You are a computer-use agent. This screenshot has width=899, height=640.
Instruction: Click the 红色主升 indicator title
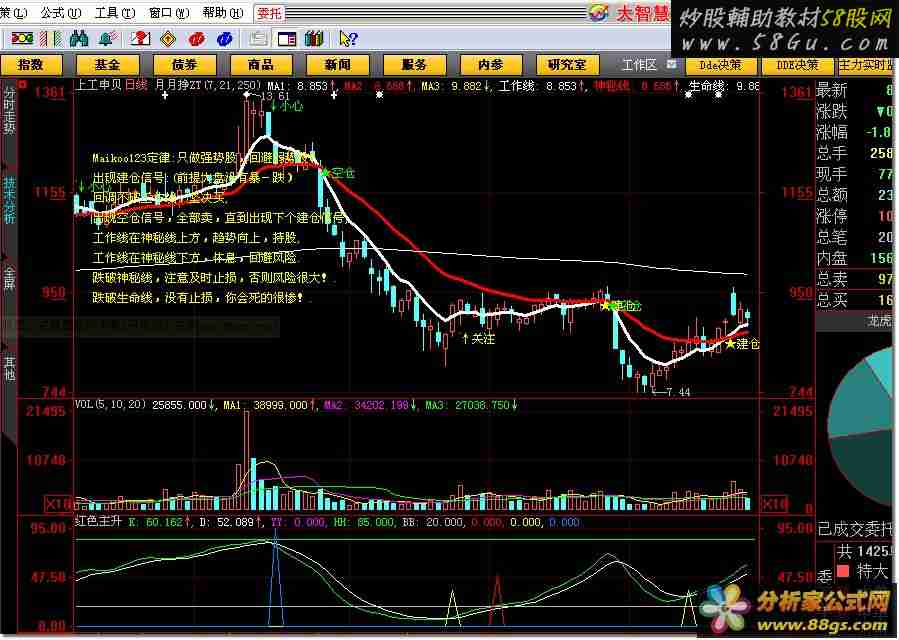99,521
